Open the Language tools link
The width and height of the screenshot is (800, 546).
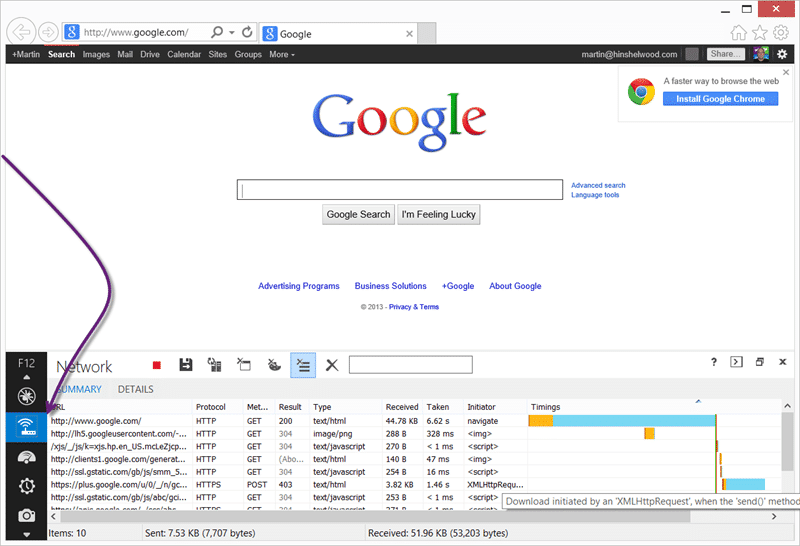tap(595, 195)
